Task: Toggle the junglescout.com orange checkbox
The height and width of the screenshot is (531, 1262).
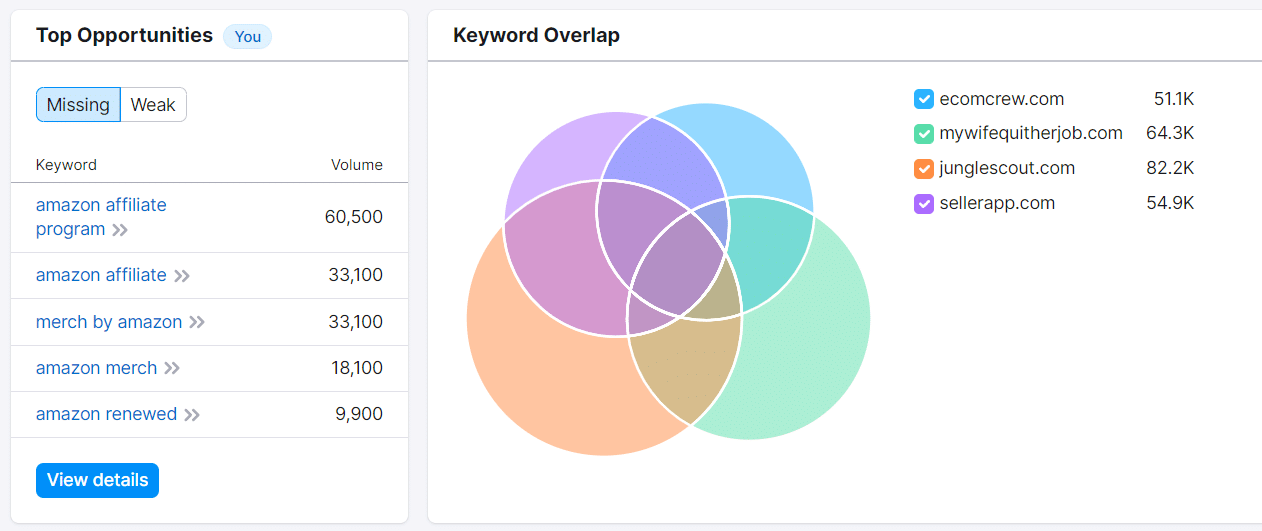Action: click(x=924, y=168)
